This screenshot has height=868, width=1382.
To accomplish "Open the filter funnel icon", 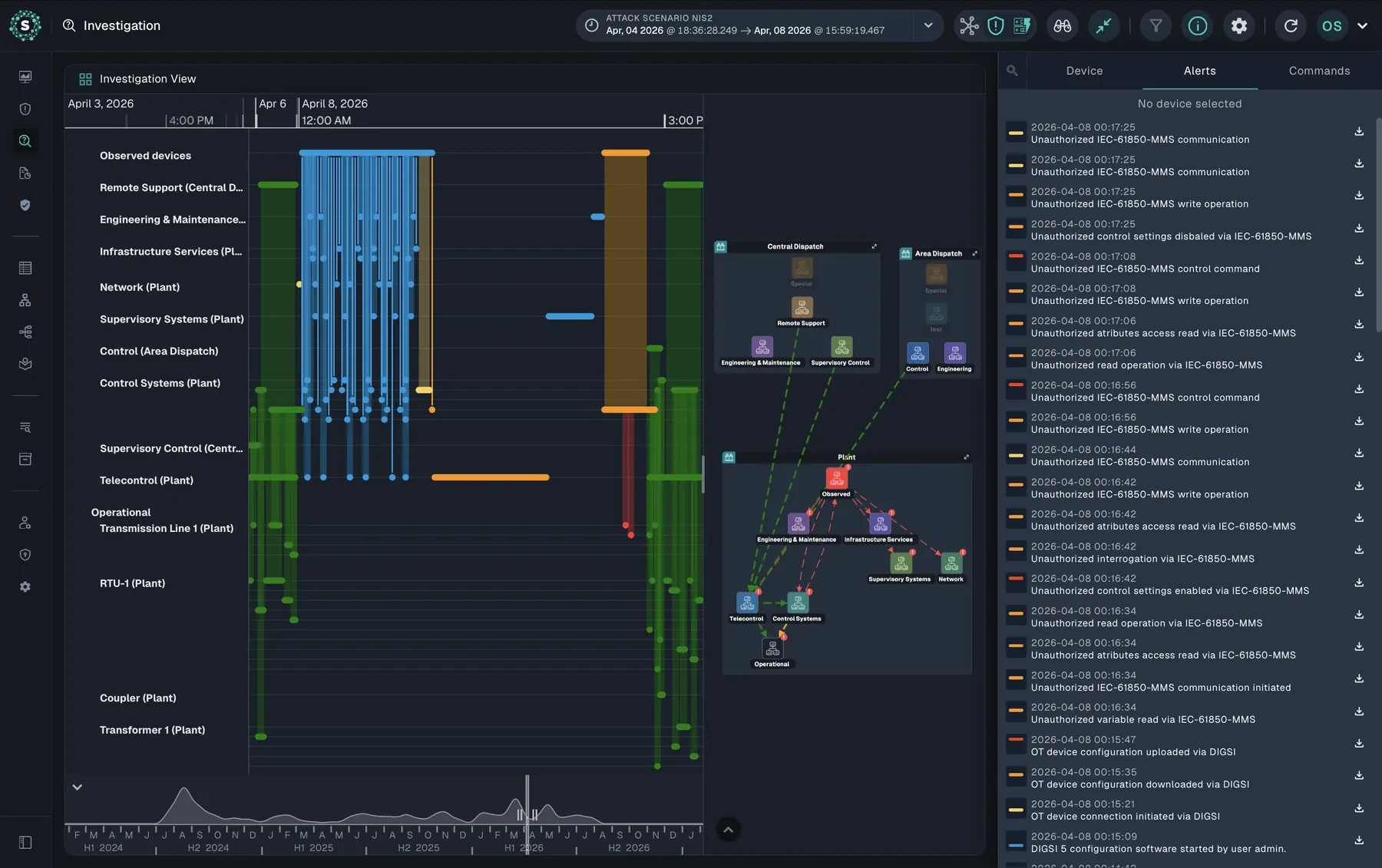I will (1156, 26).
